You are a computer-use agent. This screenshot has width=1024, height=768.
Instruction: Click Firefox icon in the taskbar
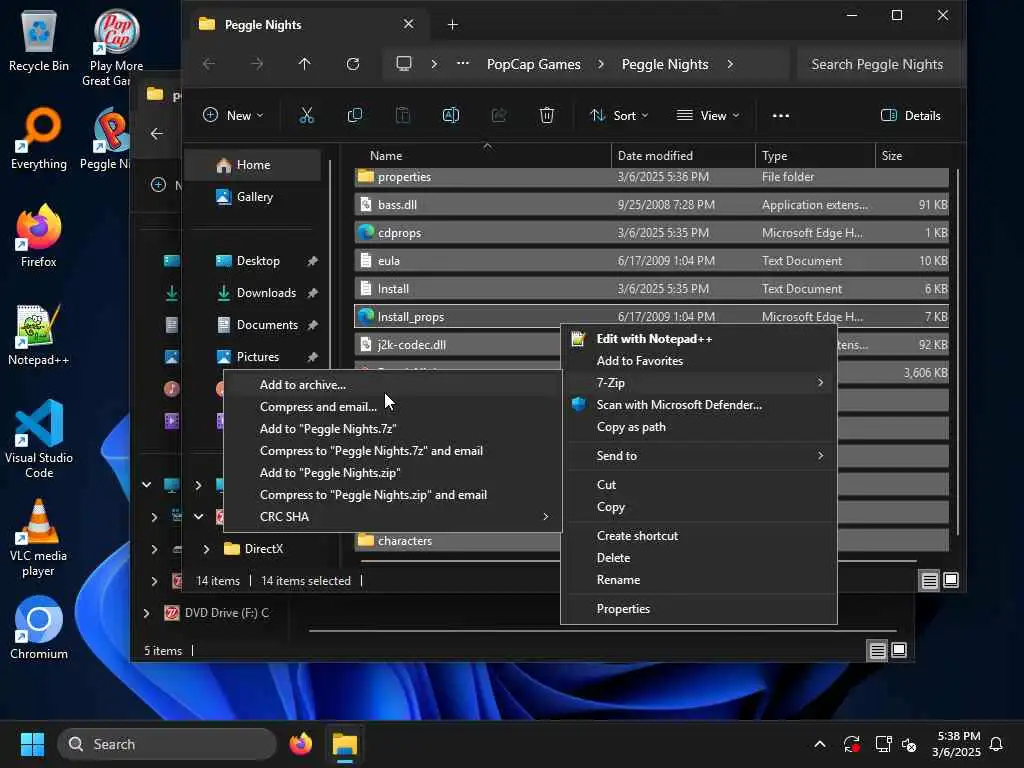click(x=300, y=744)
